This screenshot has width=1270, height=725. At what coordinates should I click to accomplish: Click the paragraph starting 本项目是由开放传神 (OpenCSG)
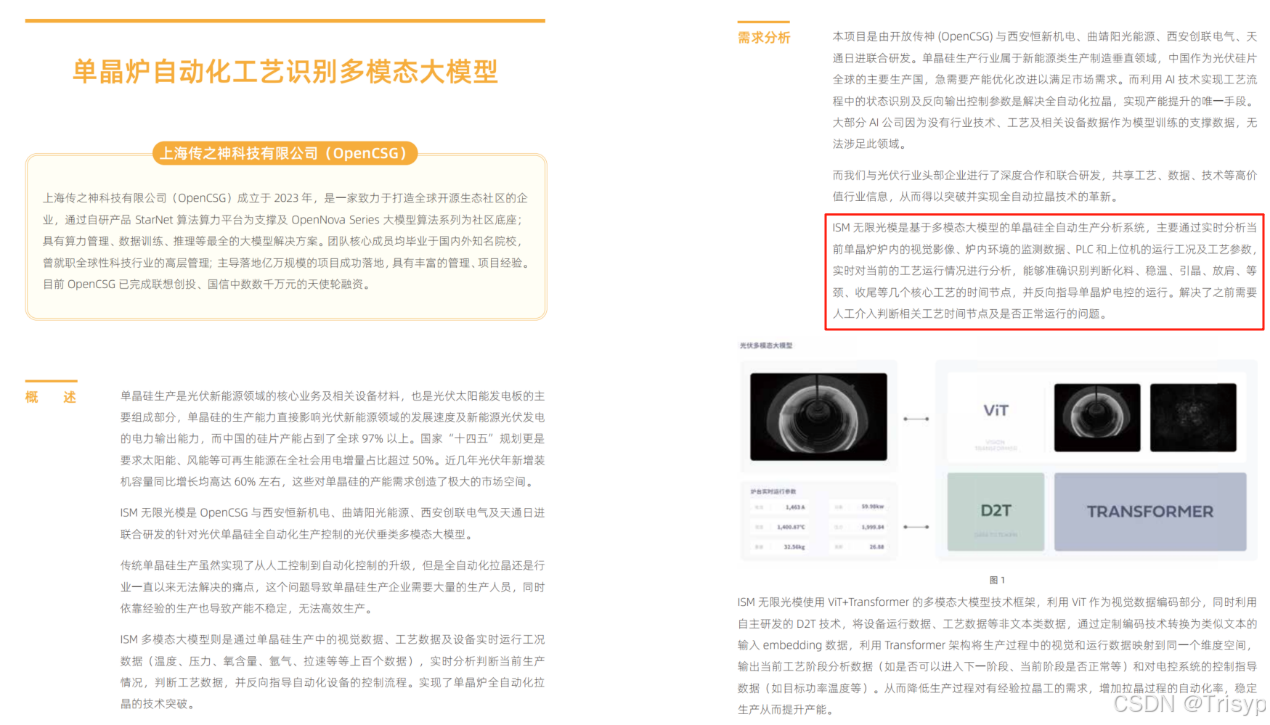[x=1045, y=90]
